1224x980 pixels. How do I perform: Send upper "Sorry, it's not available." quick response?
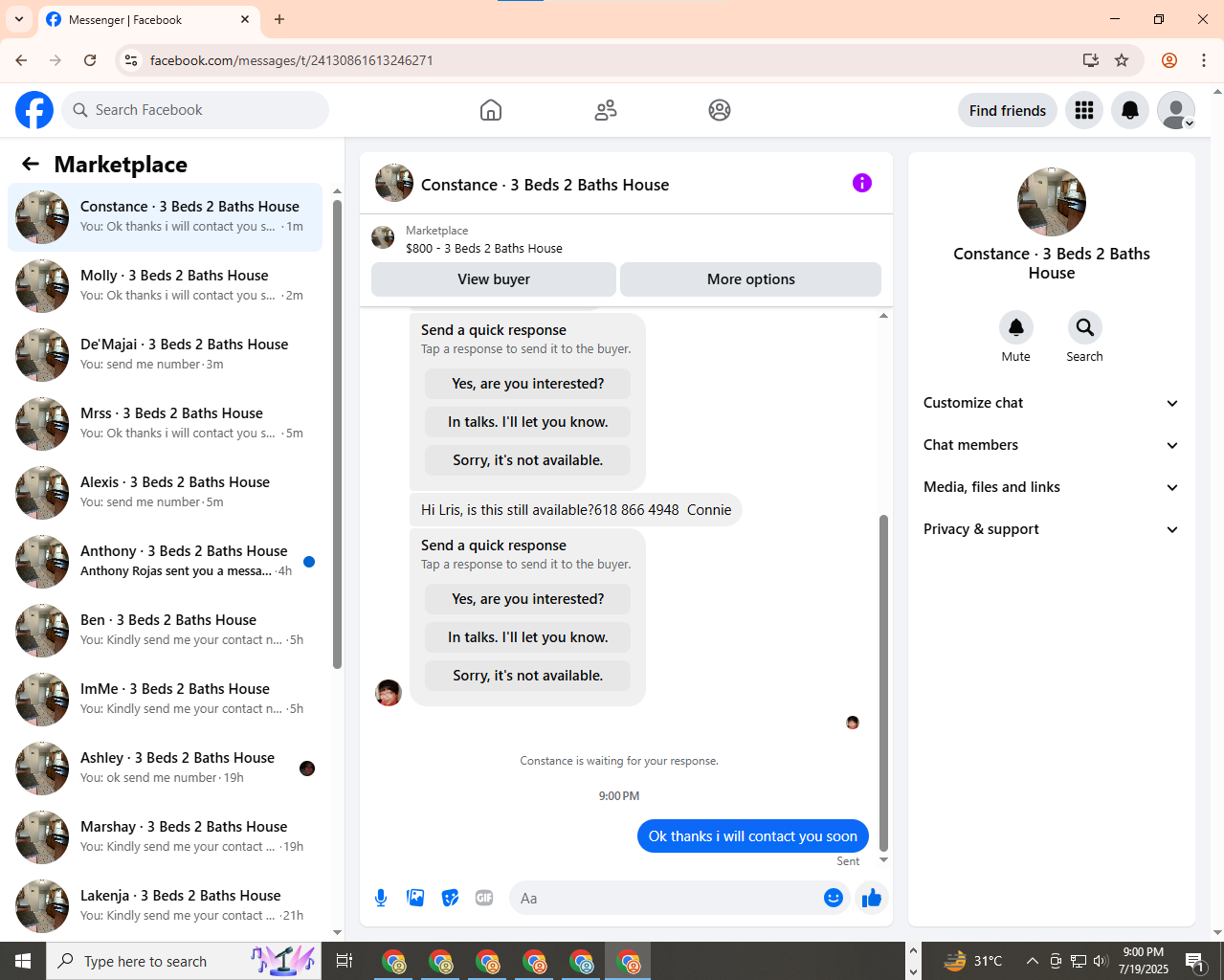coord(528,460)
